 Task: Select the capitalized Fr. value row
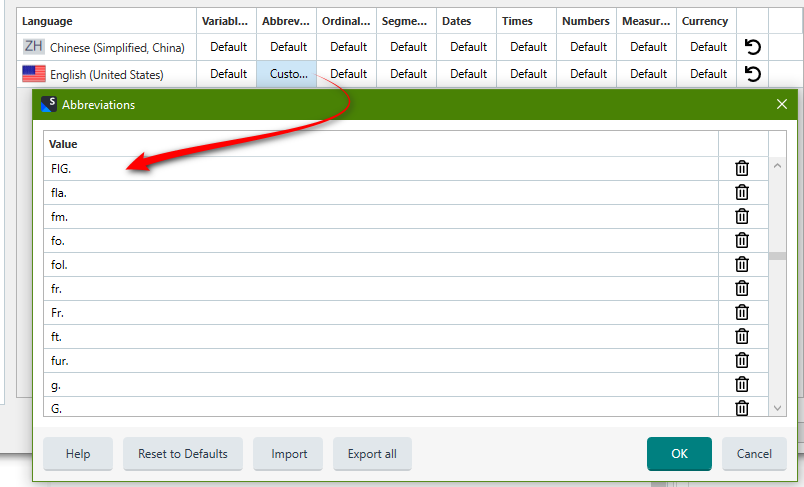[380, 312]
